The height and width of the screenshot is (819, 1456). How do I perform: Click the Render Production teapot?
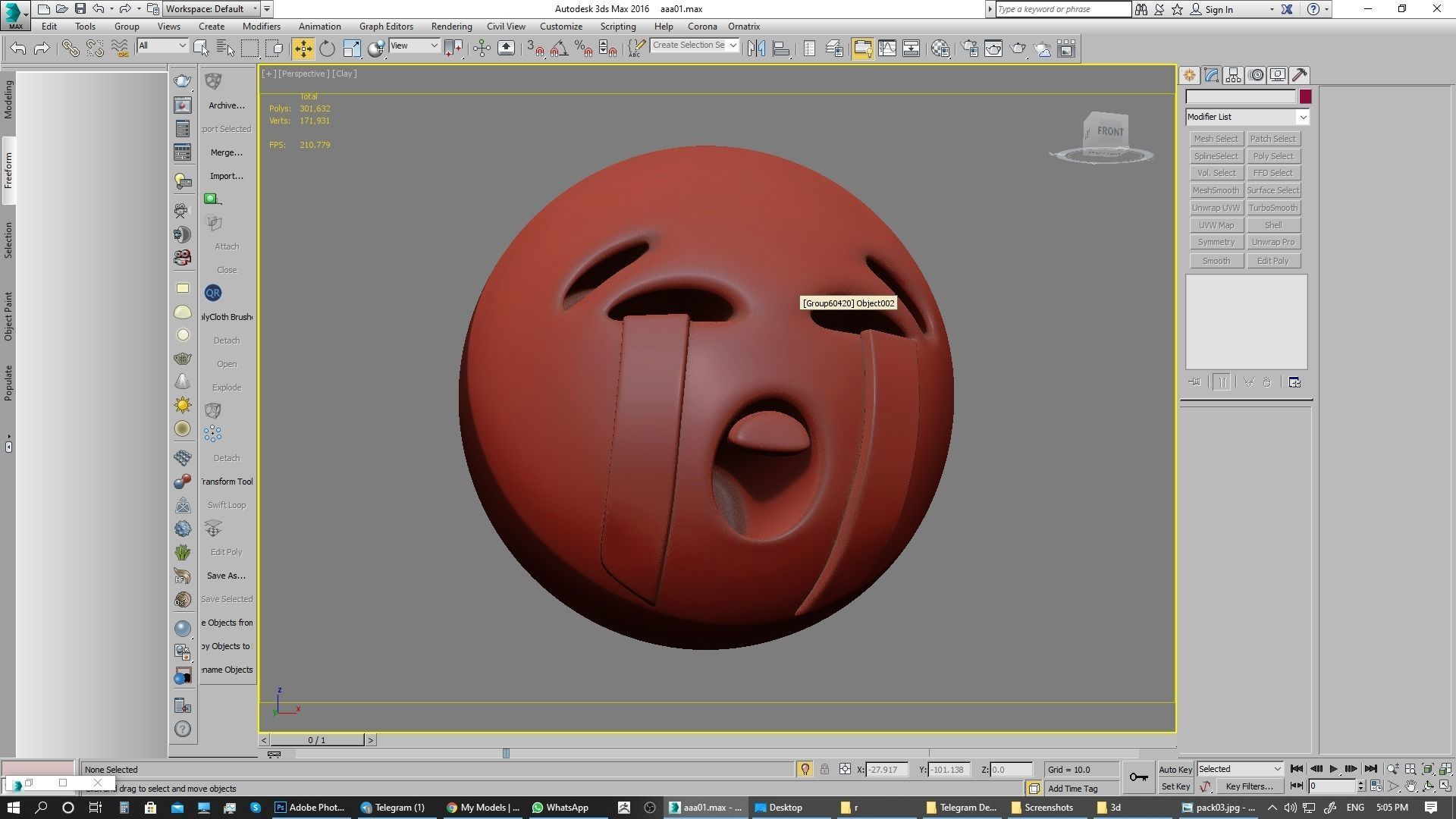tap(1018, 49)
